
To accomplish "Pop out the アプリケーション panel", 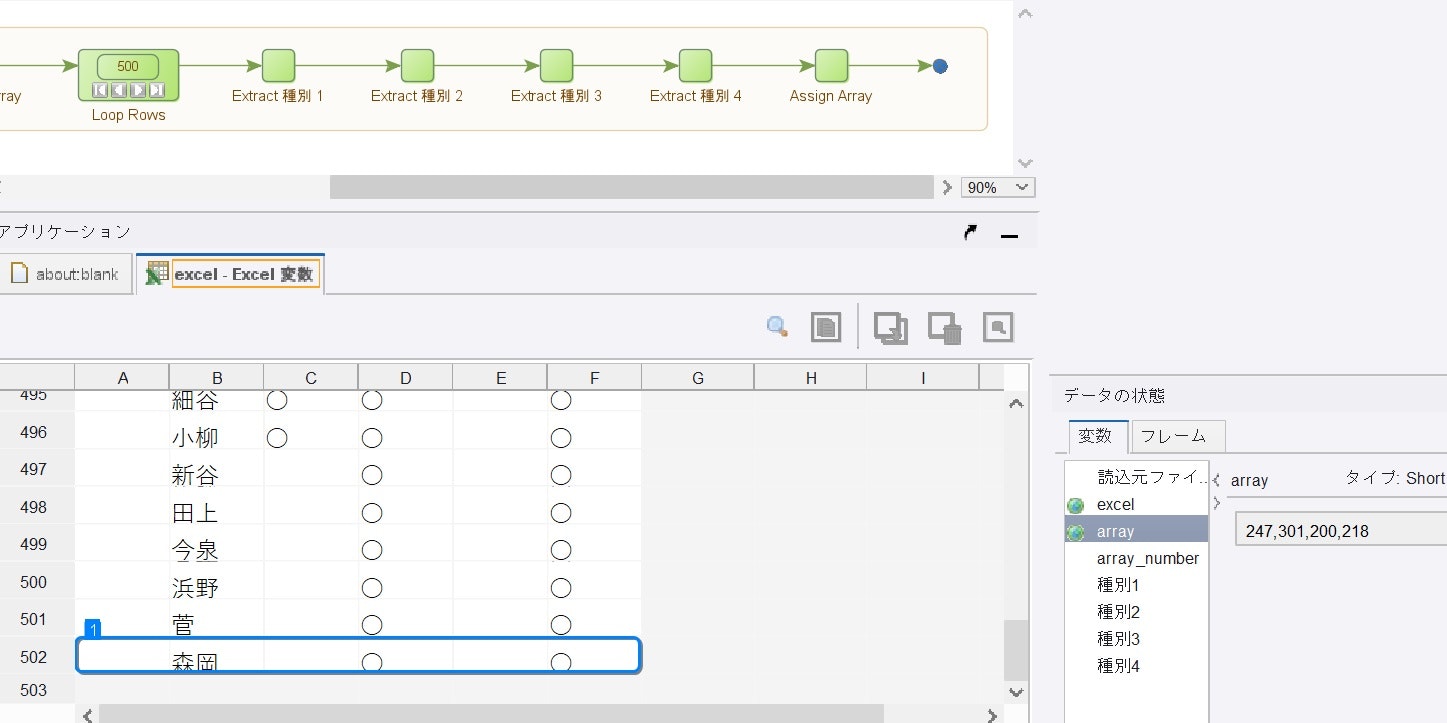I will tap(970, 232).
